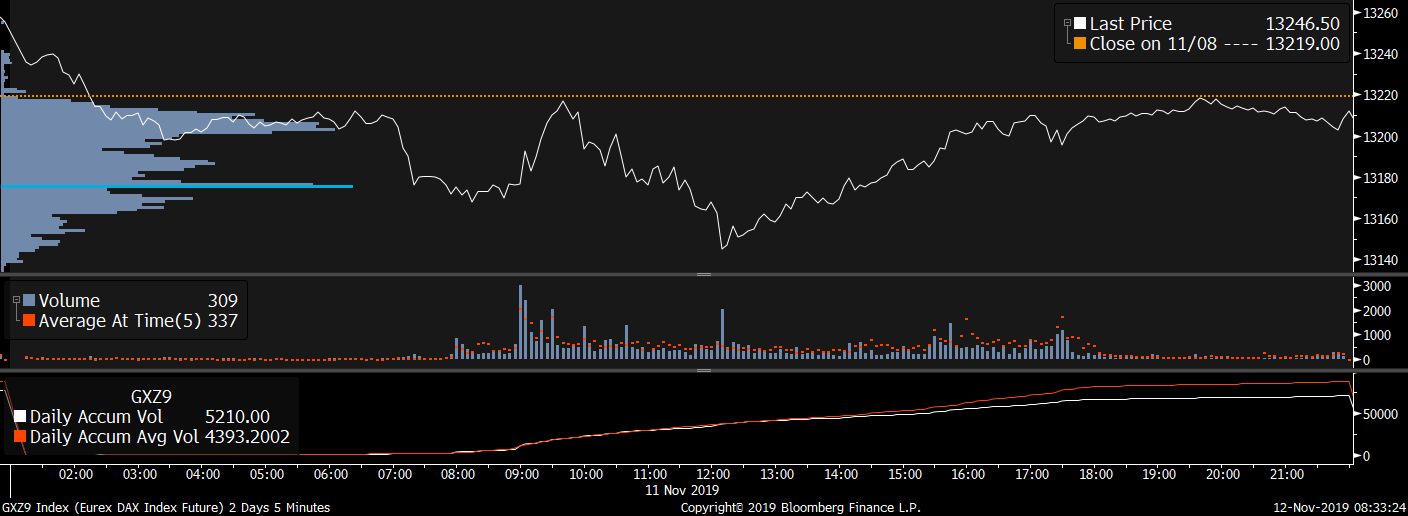Click the 13180 price axis label
The height and width of the screenshot is (516, 1408).
click(x=1382, y=178)
